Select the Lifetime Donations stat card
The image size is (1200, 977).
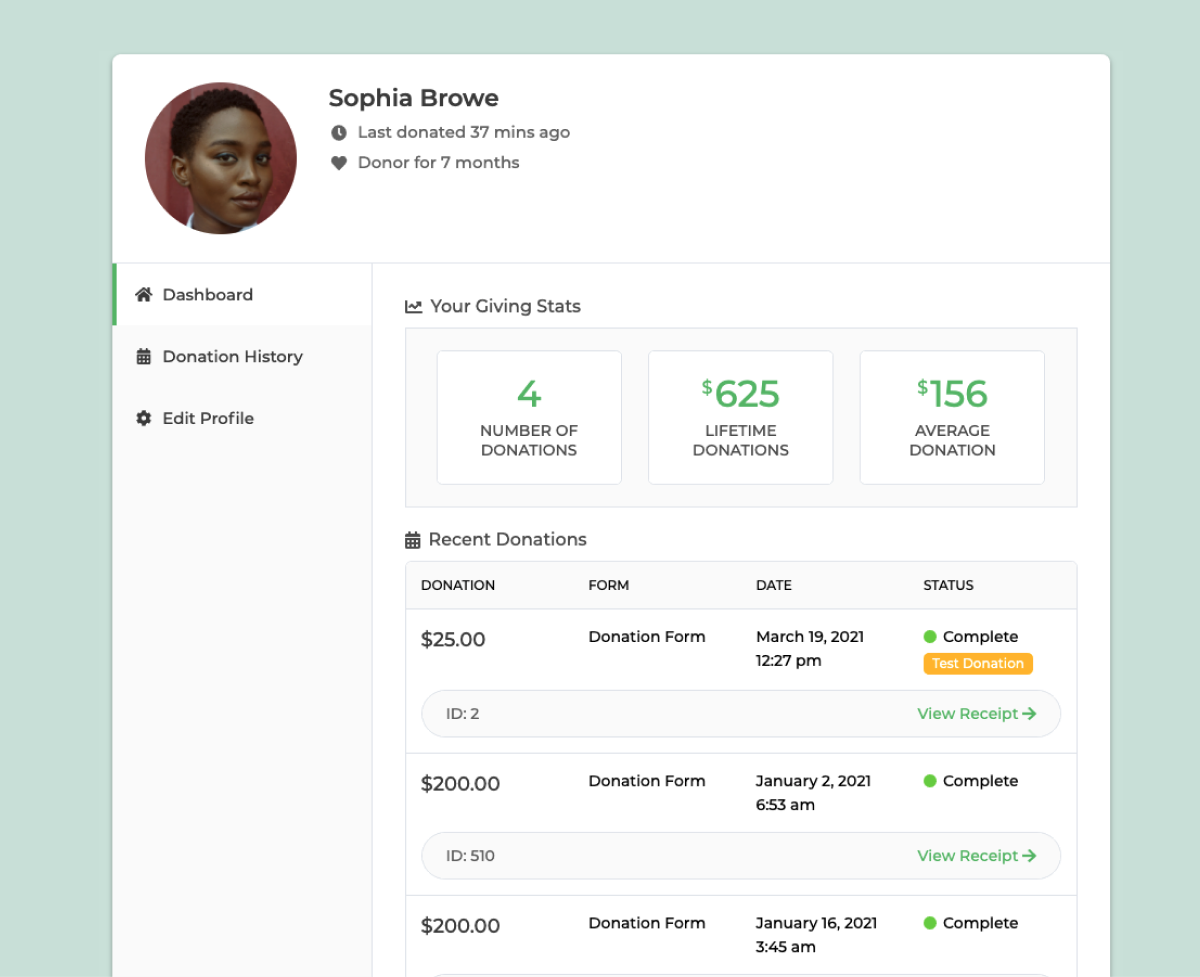pyautogui.click(x=741, y=417)
